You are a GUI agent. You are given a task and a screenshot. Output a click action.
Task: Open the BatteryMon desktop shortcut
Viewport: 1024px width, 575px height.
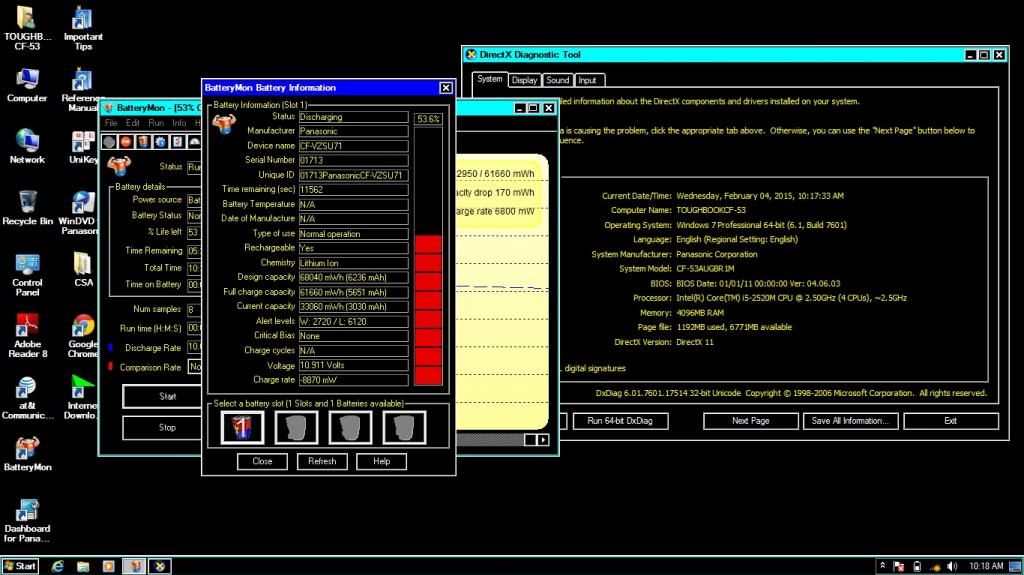click(27, 454)
